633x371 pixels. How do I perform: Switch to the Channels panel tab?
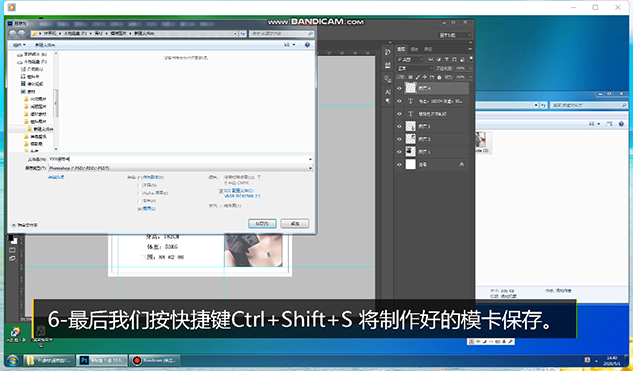(415, 49)
